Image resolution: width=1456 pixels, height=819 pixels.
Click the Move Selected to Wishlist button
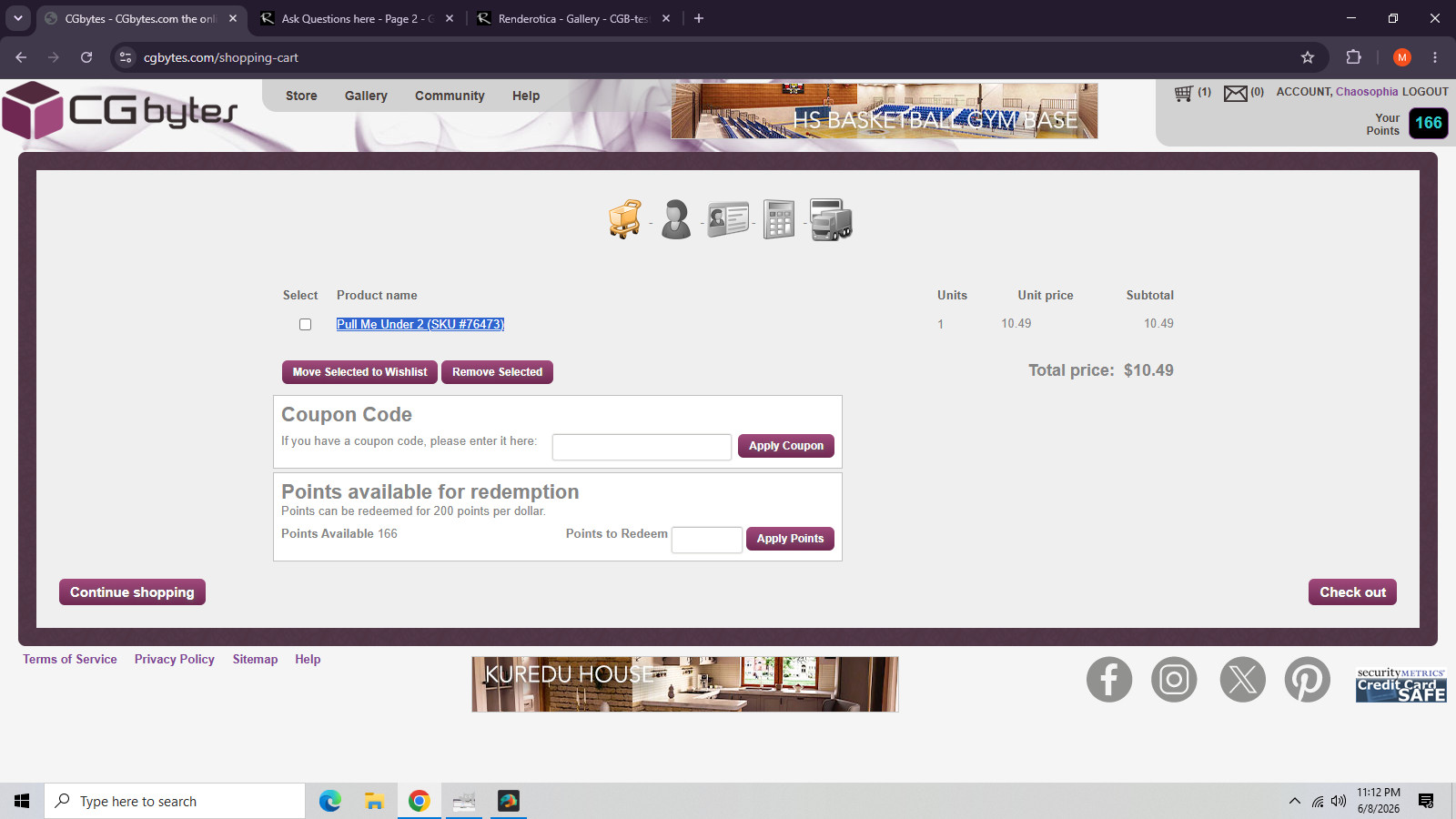[359, 372]
